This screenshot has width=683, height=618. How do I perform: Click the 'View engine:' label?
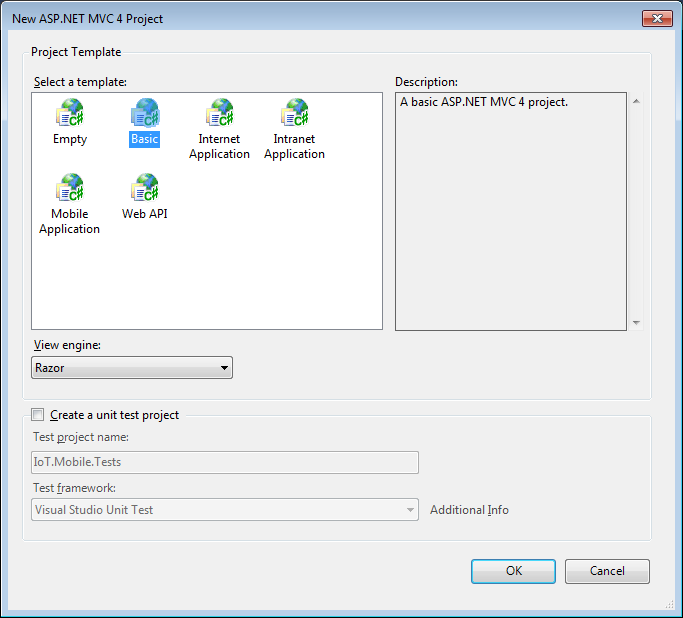pyautogui.click(x=67, y=345)
